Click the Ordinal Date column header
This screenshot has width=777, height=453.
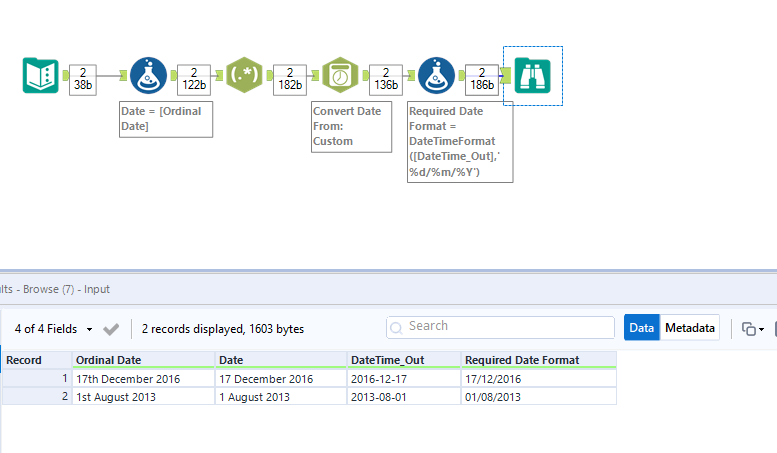(x=144, y=360)
